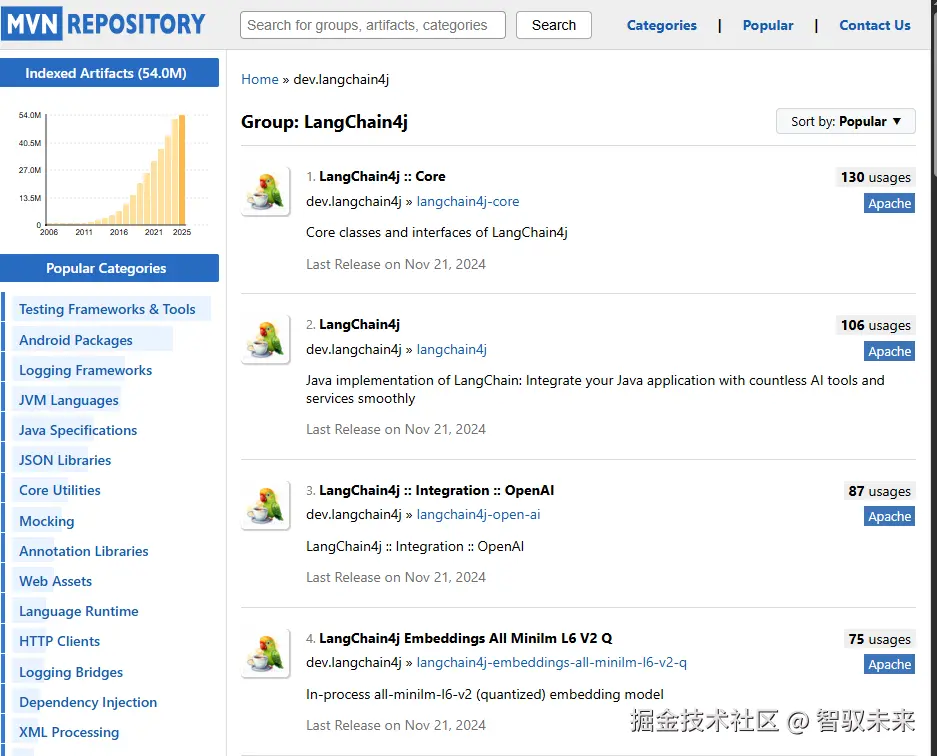Open the Contact Us page

(875, 25)
